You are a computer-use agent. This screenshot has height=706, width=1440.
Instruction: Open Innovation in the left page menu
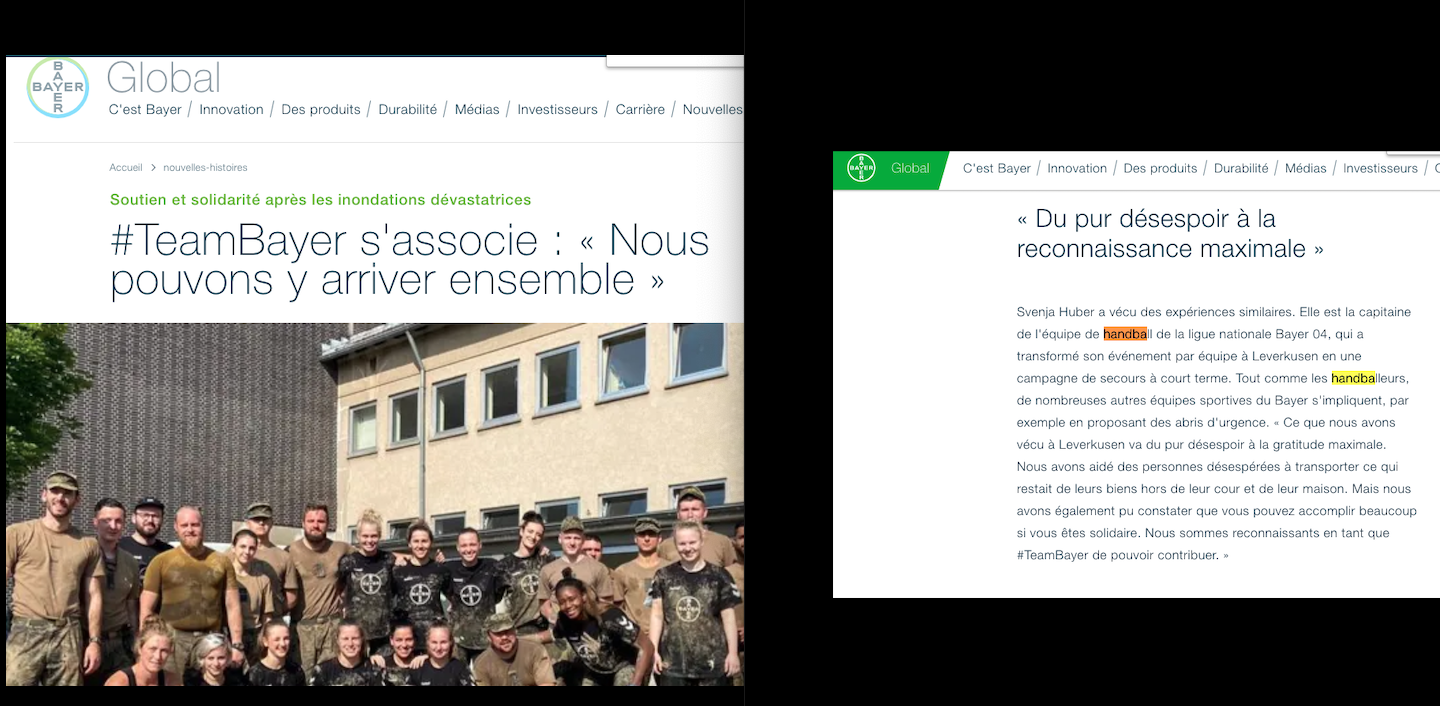(231, 110)
